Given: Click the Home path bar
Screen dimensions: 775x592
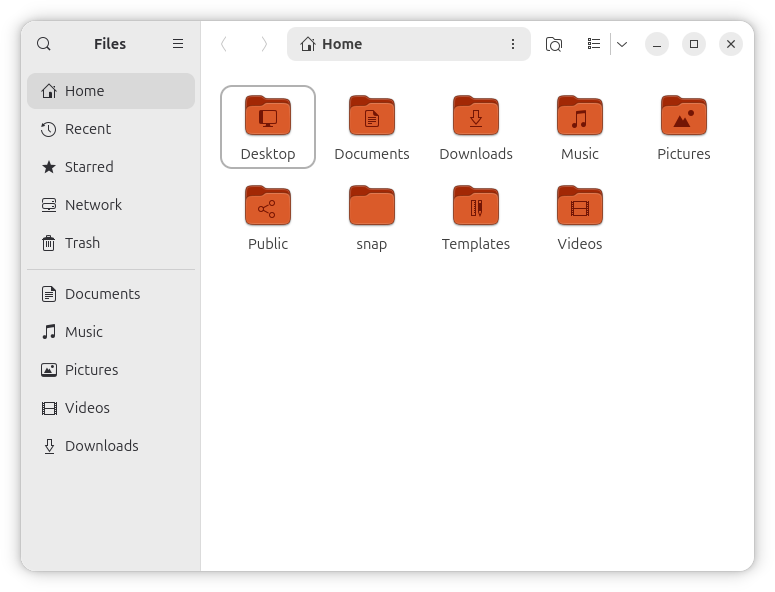Looking at the screenshot, I should (409, 44).
